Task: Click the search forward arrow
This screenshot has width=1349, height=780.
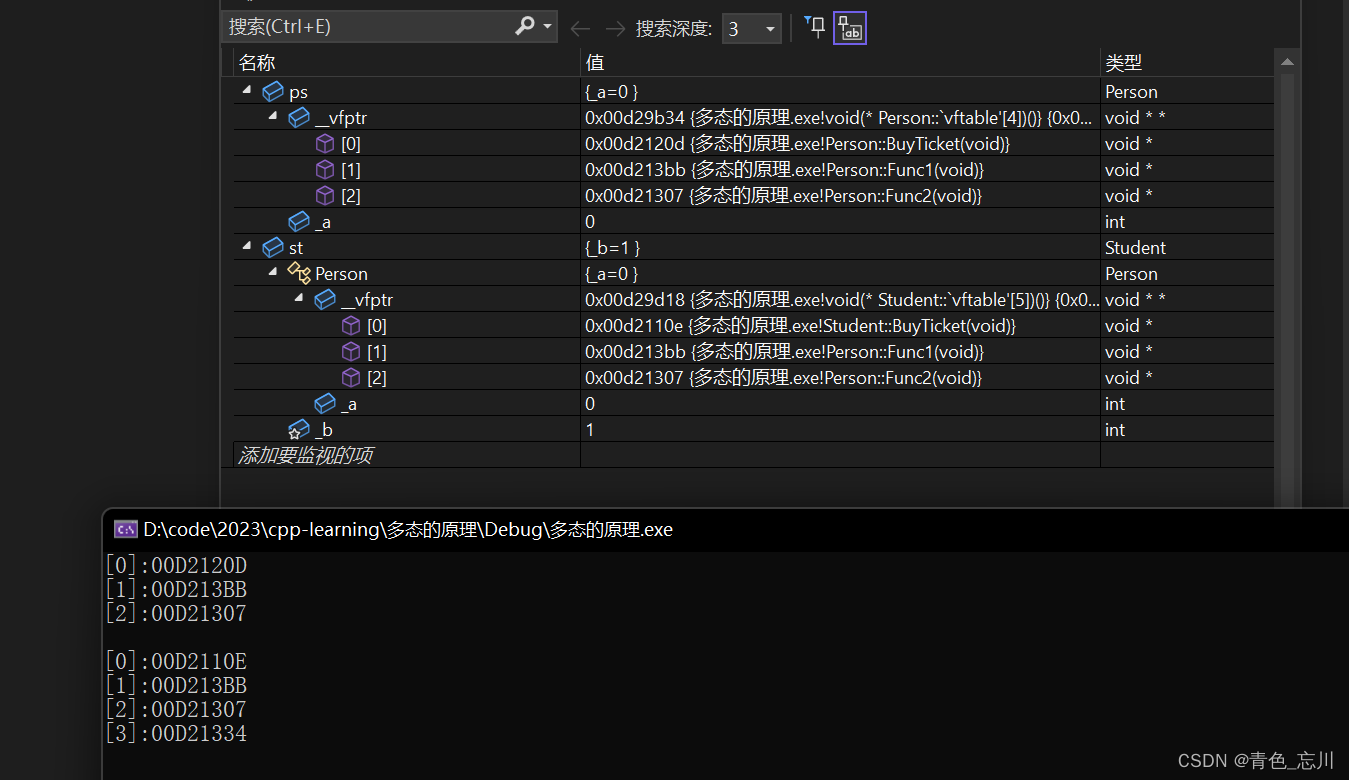Action: click(615, 29)
